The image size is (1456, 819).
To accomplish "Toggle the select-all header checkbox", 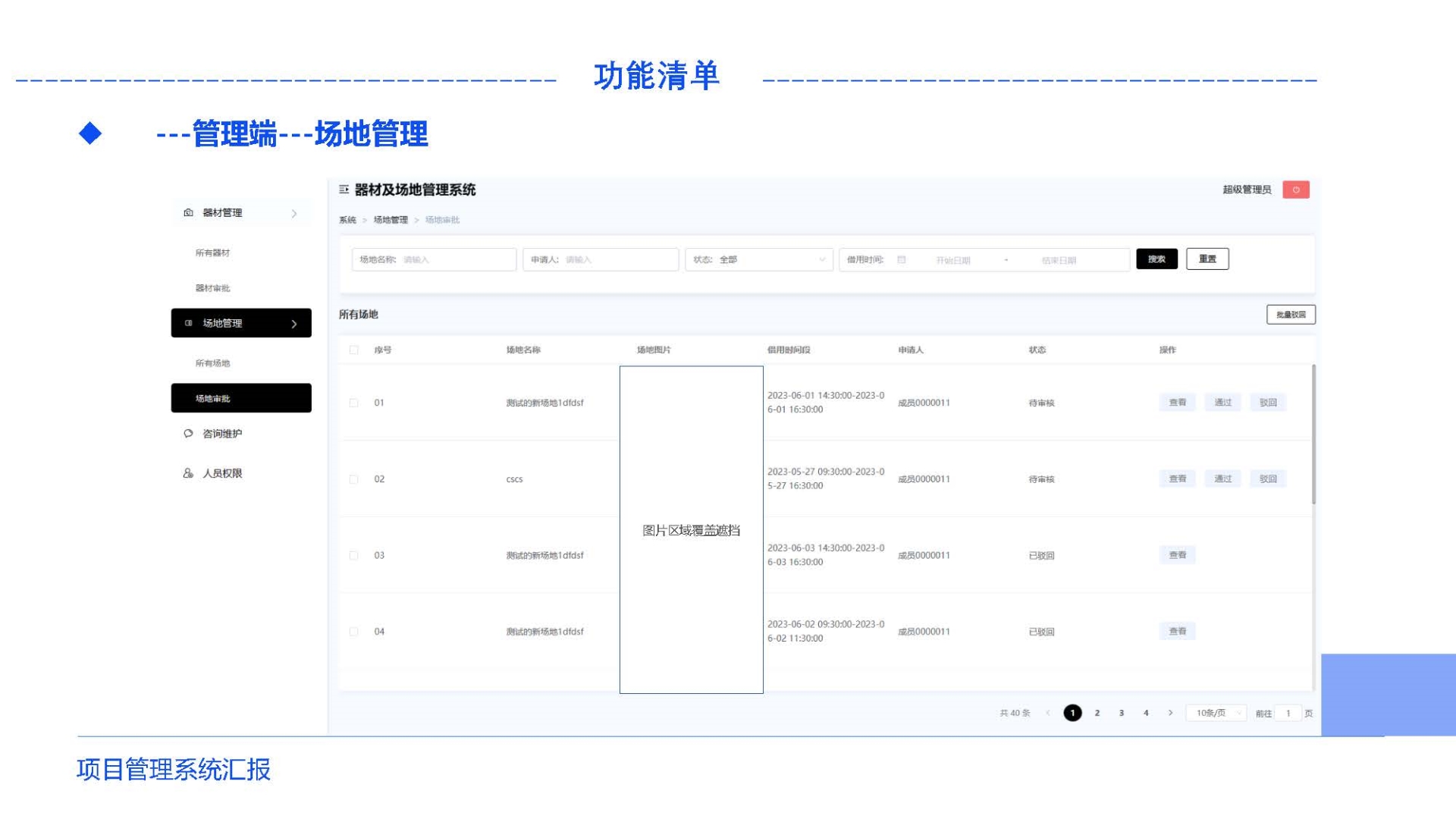I will (x=353, y=350).
